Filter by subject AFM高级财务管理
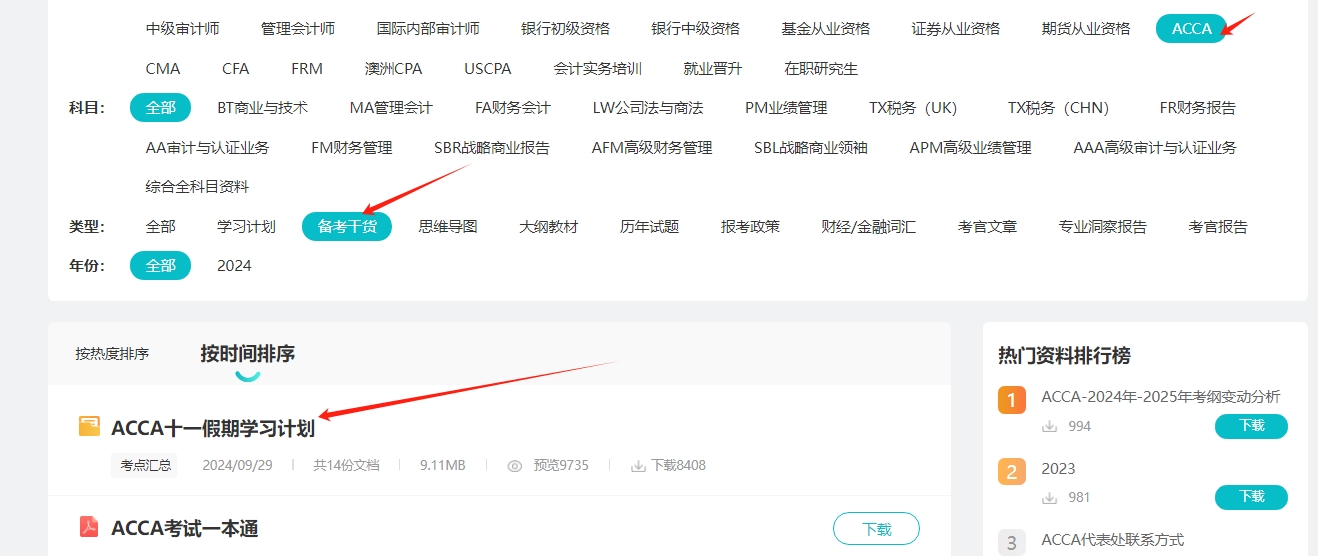The height and width of the screenshot is (556, 1318). pos(652,148)
